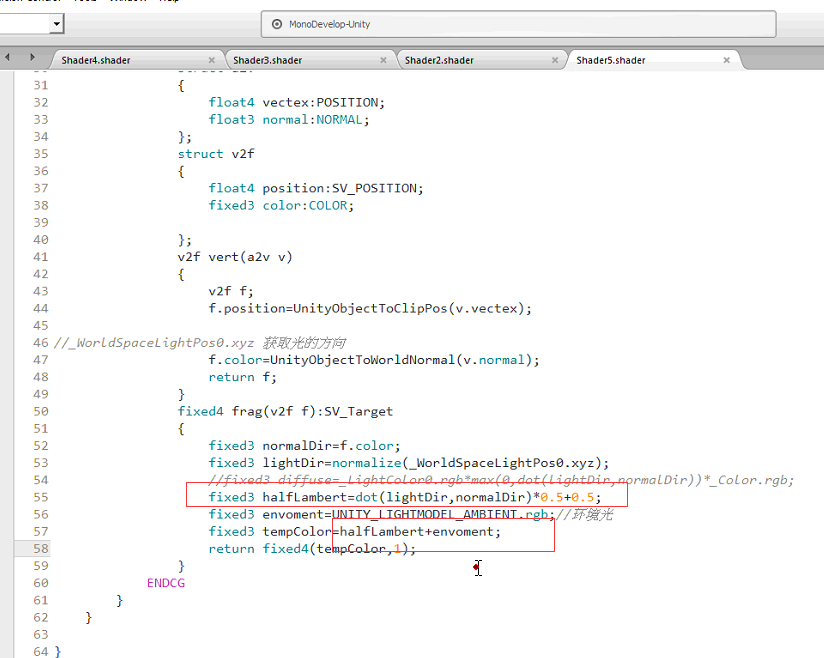
Task: Click 'float4 vectex:POSITION;' on line 32
Action: 296,102
